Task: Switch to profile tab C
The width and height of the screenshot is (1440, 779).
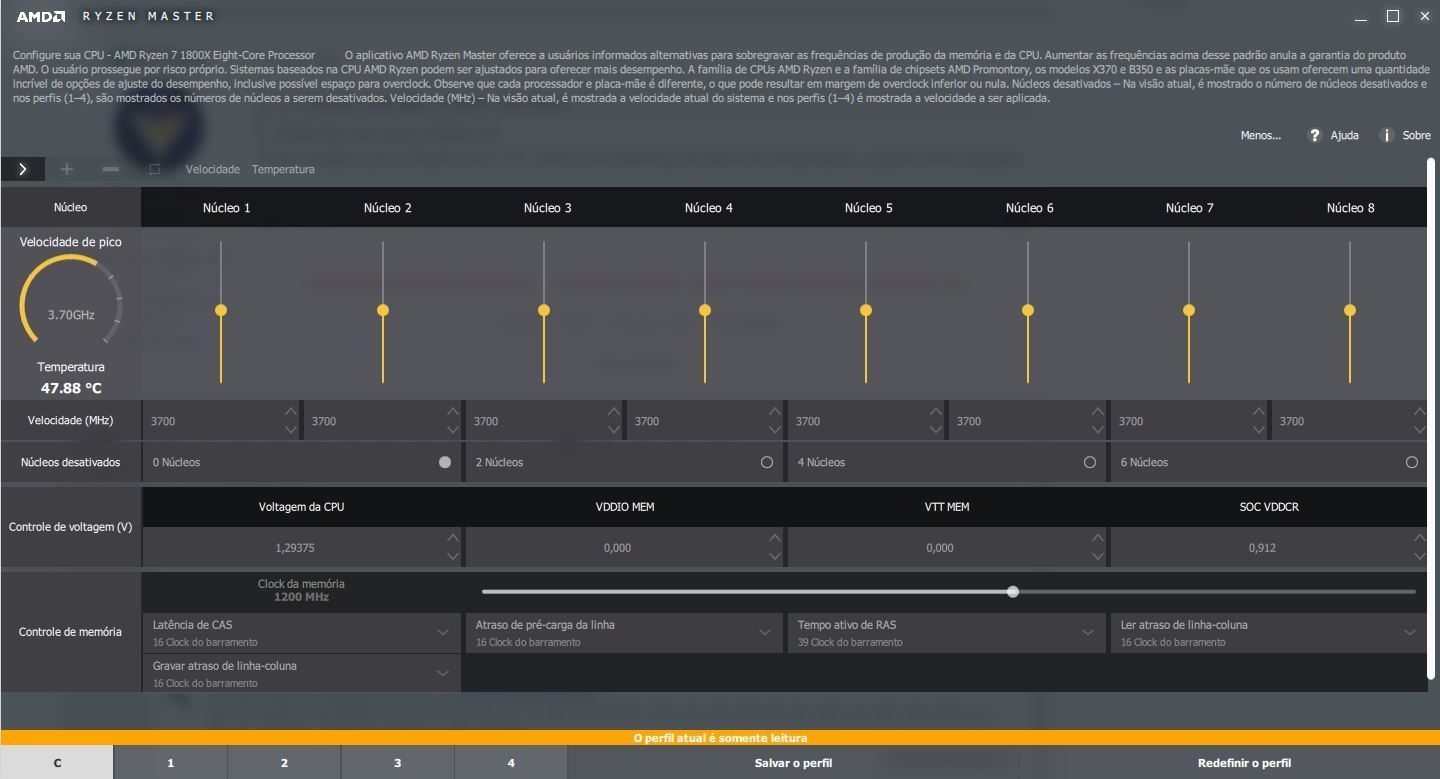Action: click(x=57, y=763)
